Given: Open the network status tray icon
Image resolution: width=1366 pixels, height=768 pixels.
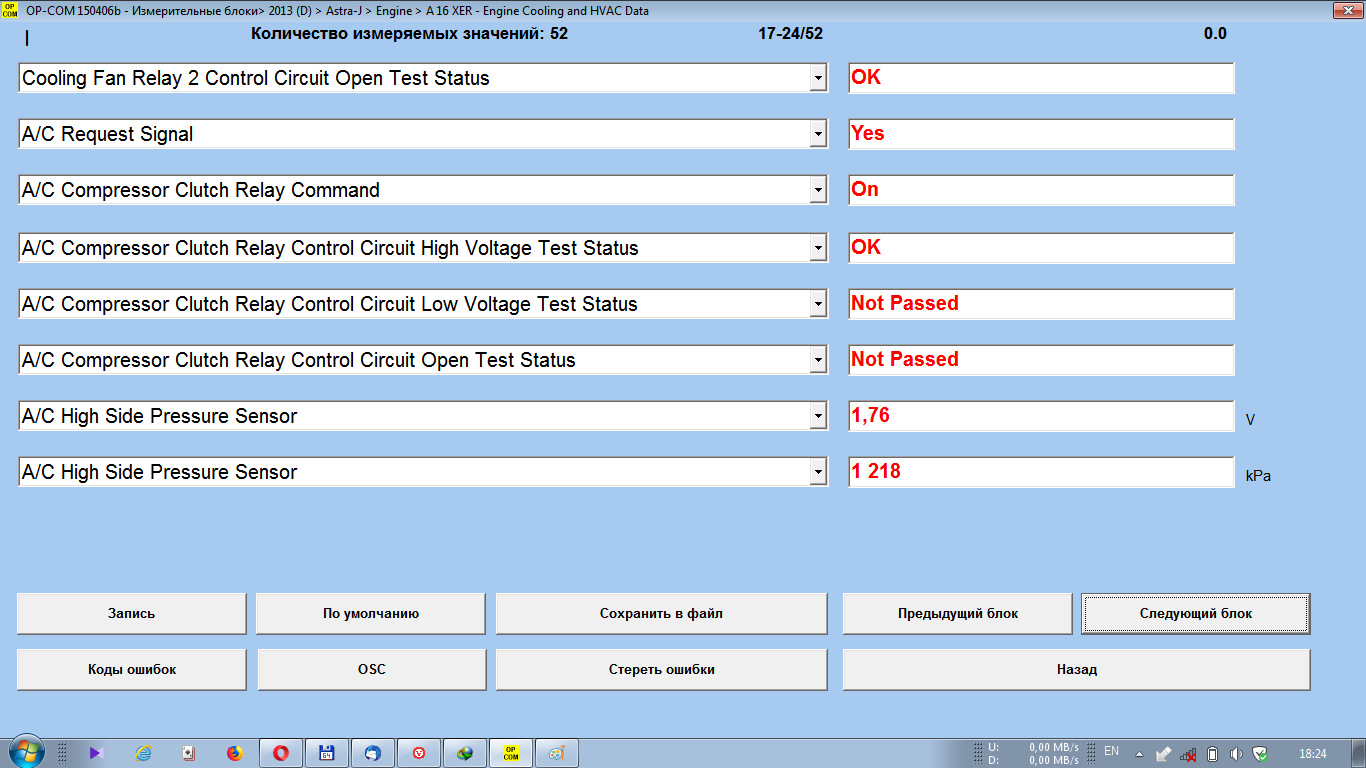Looking at the screenshot, I should (1188, 753).
